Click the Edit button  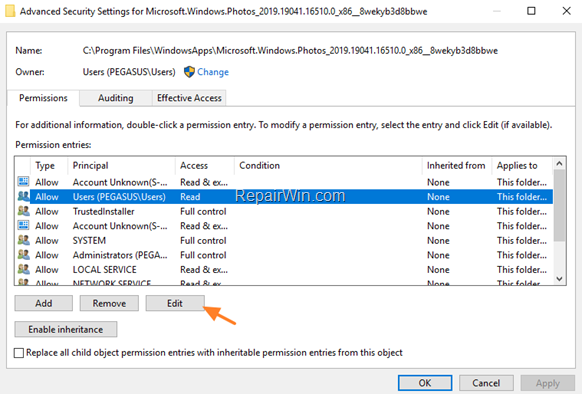coord(175,303)
